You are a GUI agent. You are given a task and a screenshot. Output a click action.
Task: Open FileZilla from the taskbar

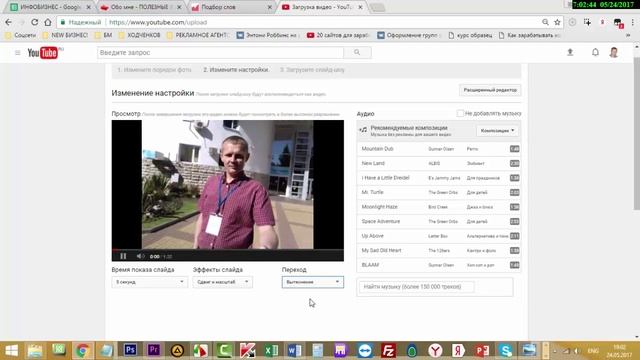pos(388,350)
